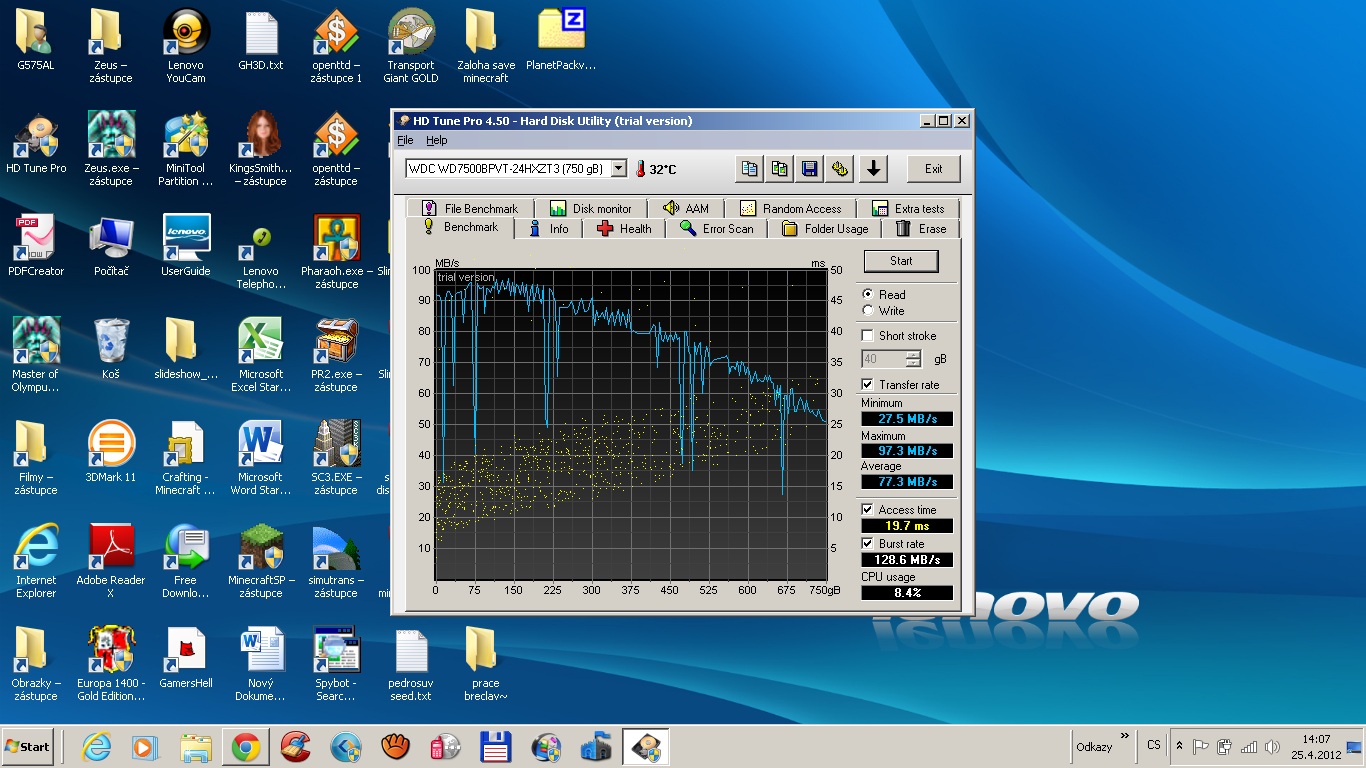Expand the WDC drive selection dropdown
Viewport: 1366px width, 768px height.
pos(618,169)
